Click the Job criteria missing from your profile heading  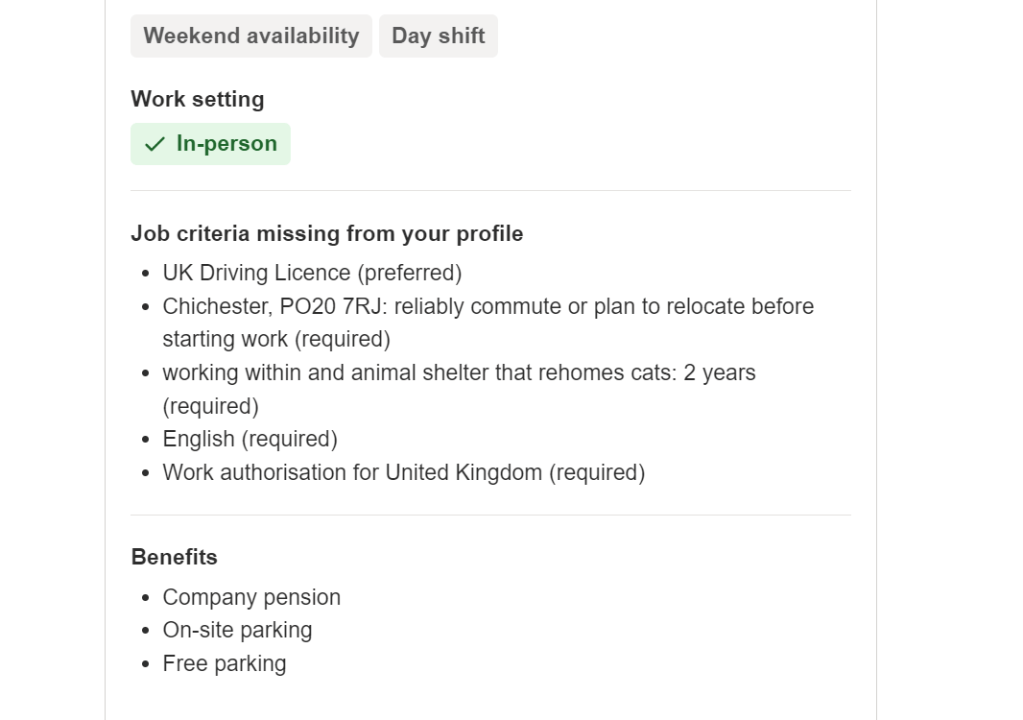click(327, 233)
